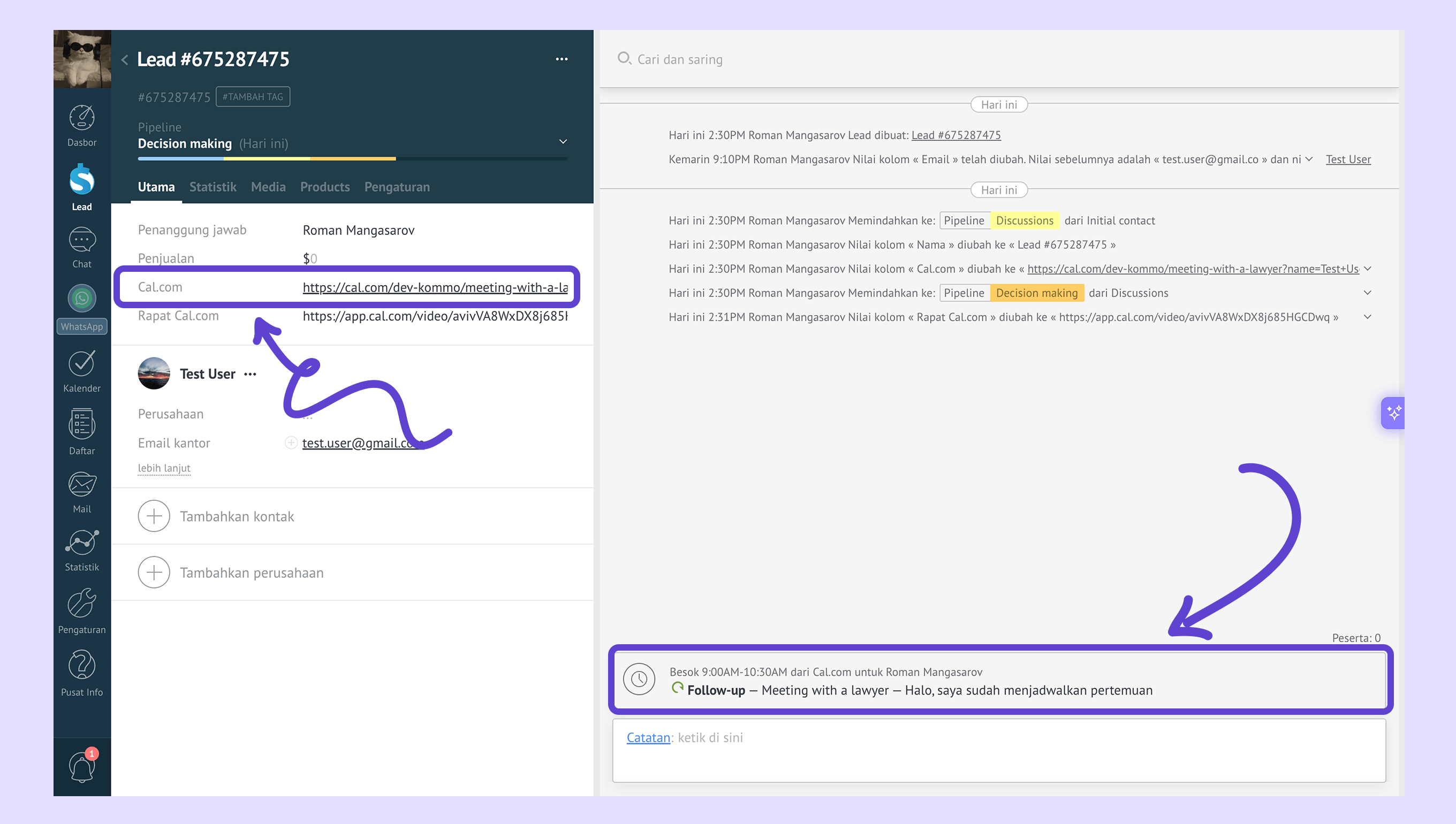Screen dimensions: 1456x824
Task: Expand the Rapat Cal.com history entry
Action: tap(1367, 317)
